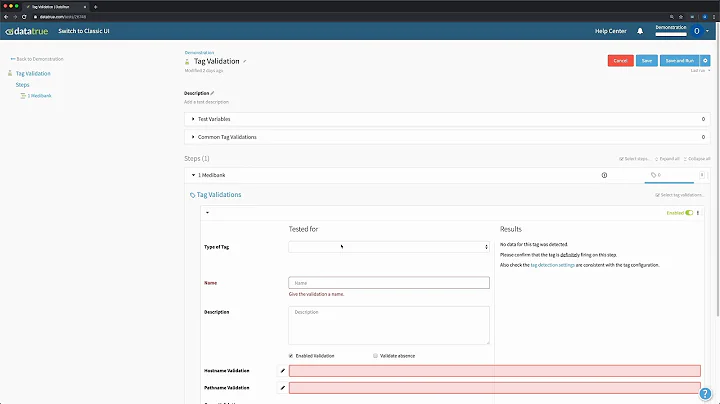The image size is (720, 404).
Task: Bookmark page with star icon
Action: (681, 17)
